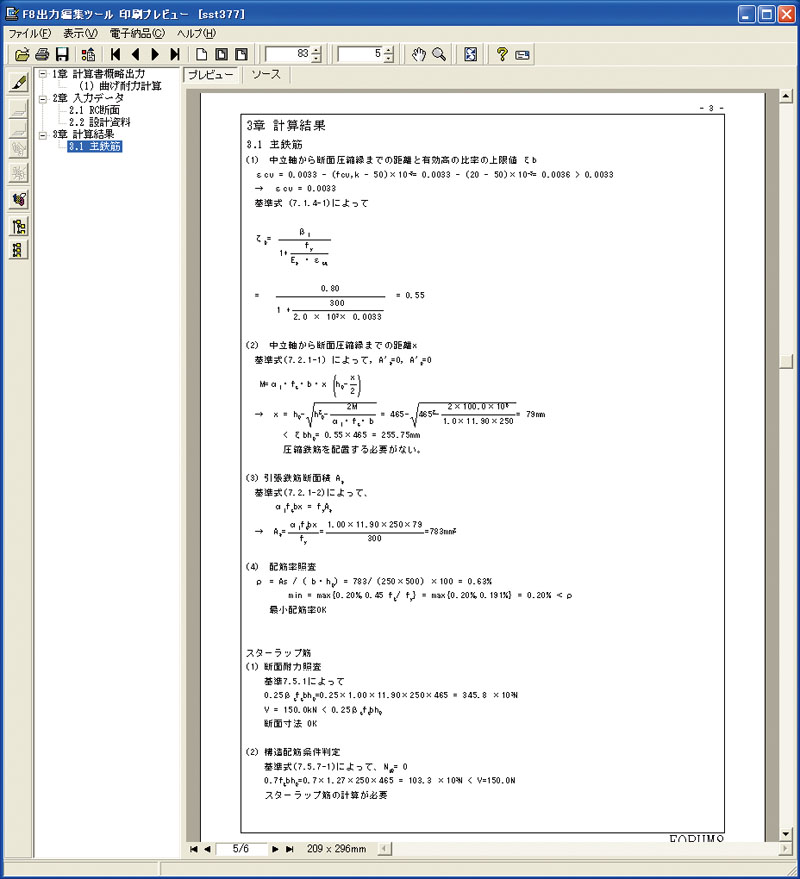Viewport: 800px width, 879px height.
Task: Maximize the F8出力編集ツール window
Action: [767, 14]
